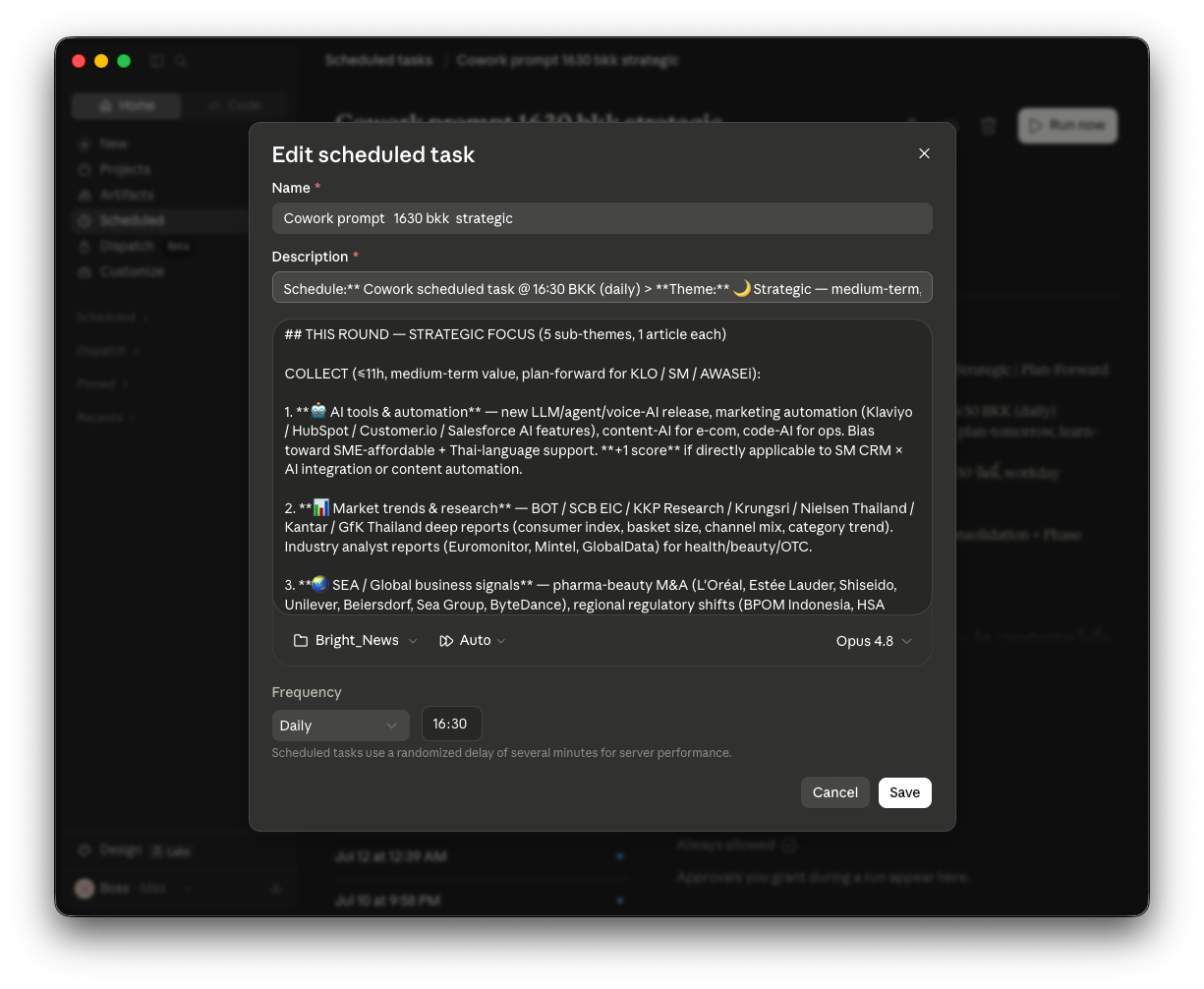This screenshot has height=989, width=1204.
Task: Click the Bright_News folder icon
Action: (301, 640)
